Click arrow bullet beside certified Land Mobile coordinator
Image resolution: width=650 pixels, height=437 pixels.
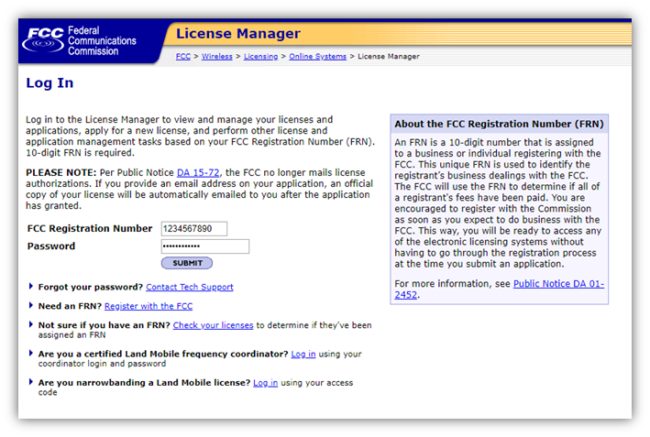tap(31, 354)
